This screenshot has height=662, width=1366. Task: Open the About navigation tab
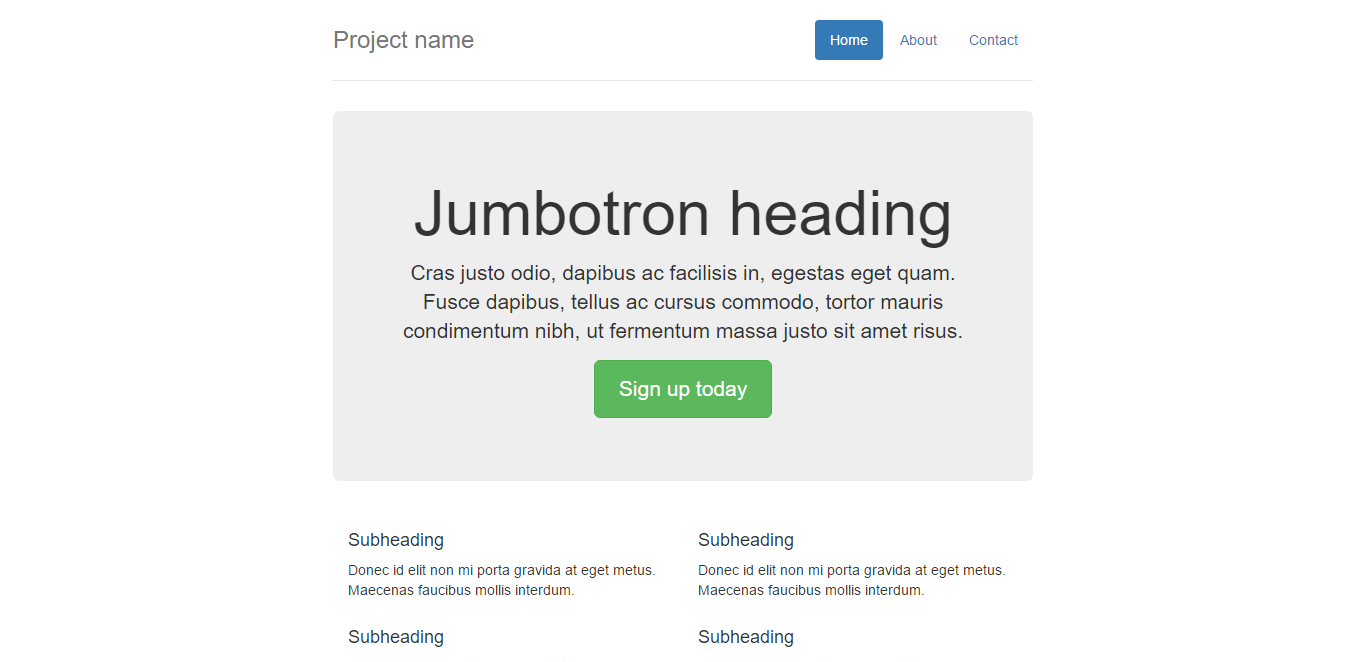click(918, 40)
